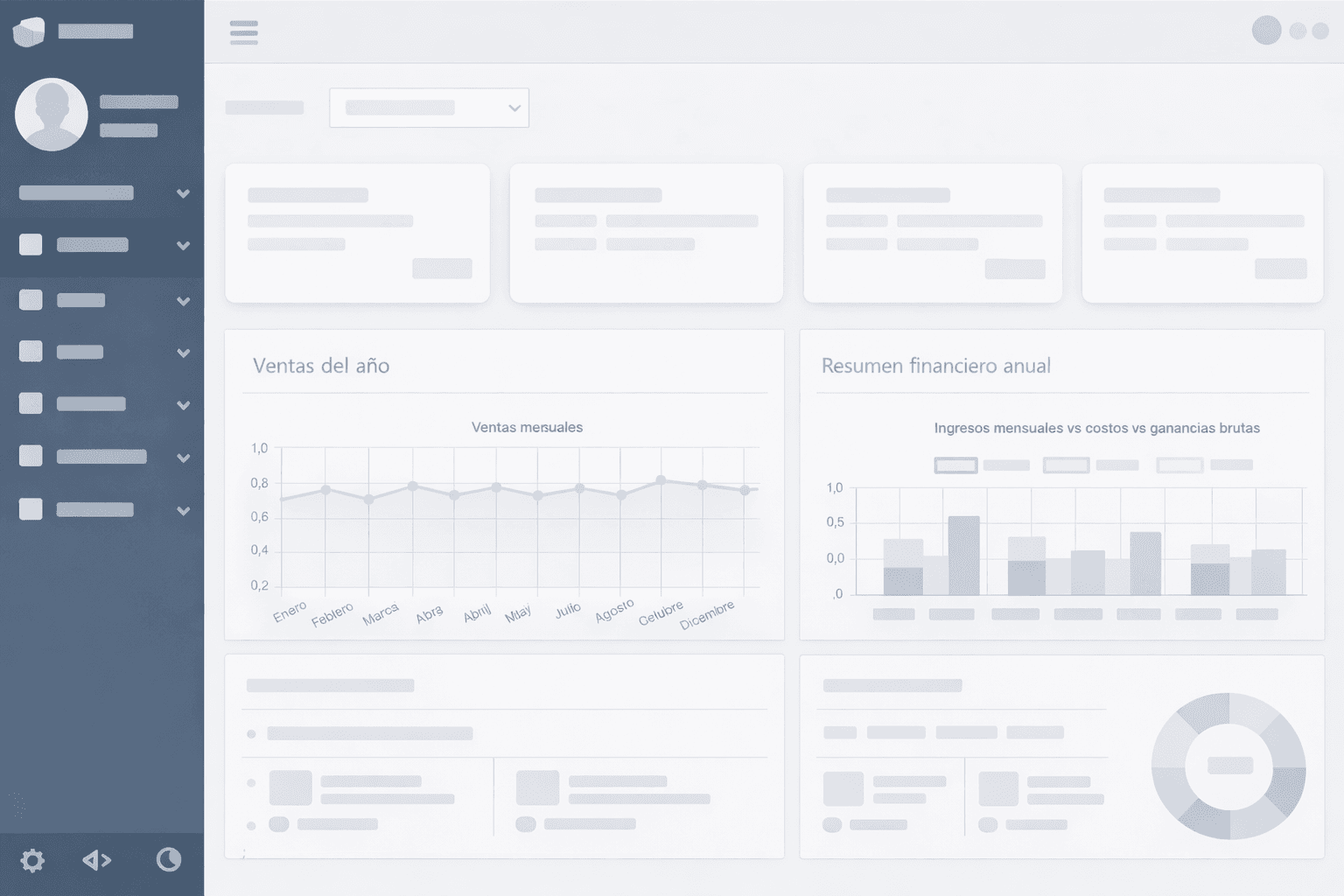Open settings with the gear icon
This screenshot has width=1344, height=896.
[32, 860]
